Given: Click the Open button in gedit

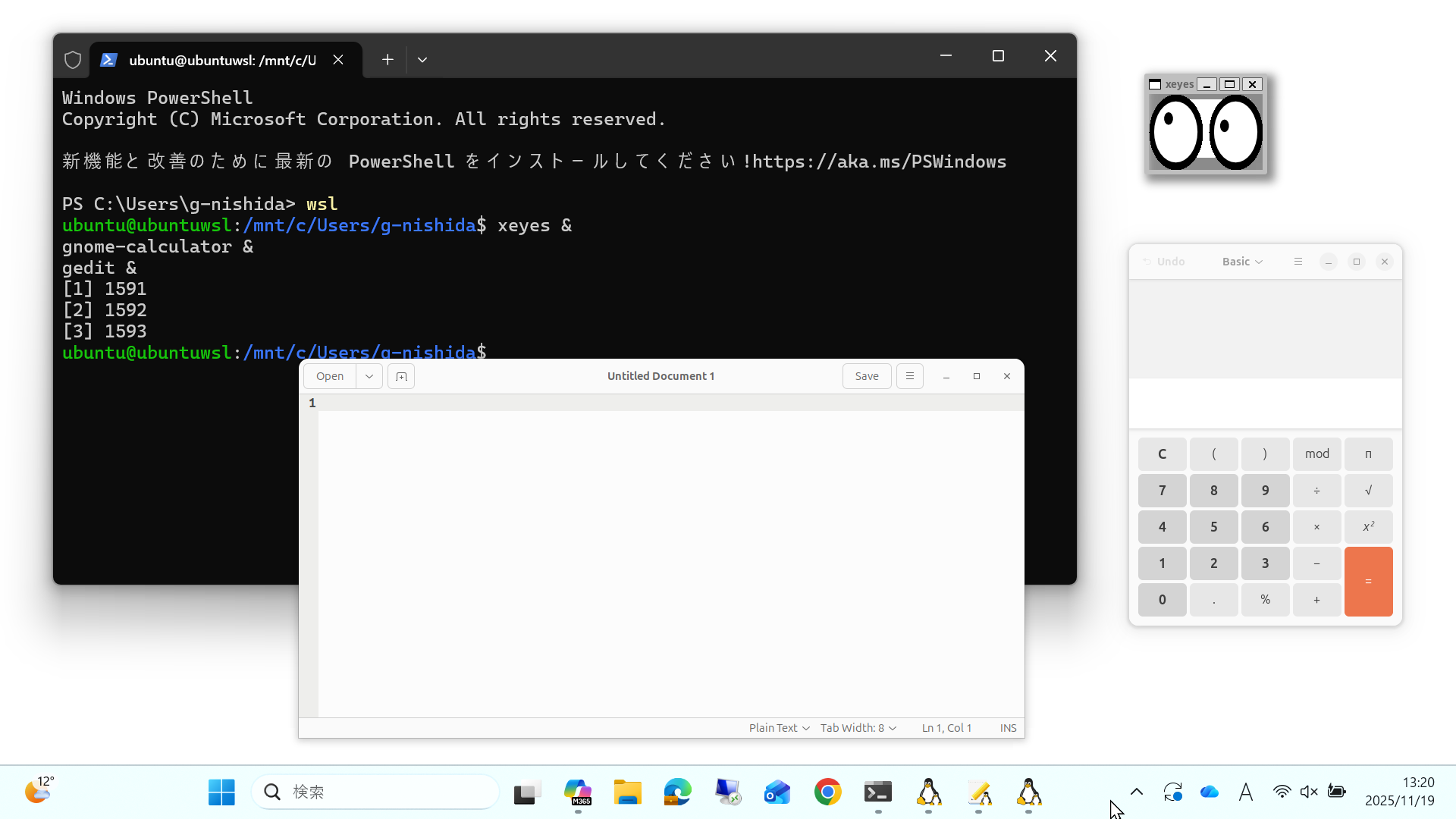Looking at the screenshot, I should [x=330, y=376].
